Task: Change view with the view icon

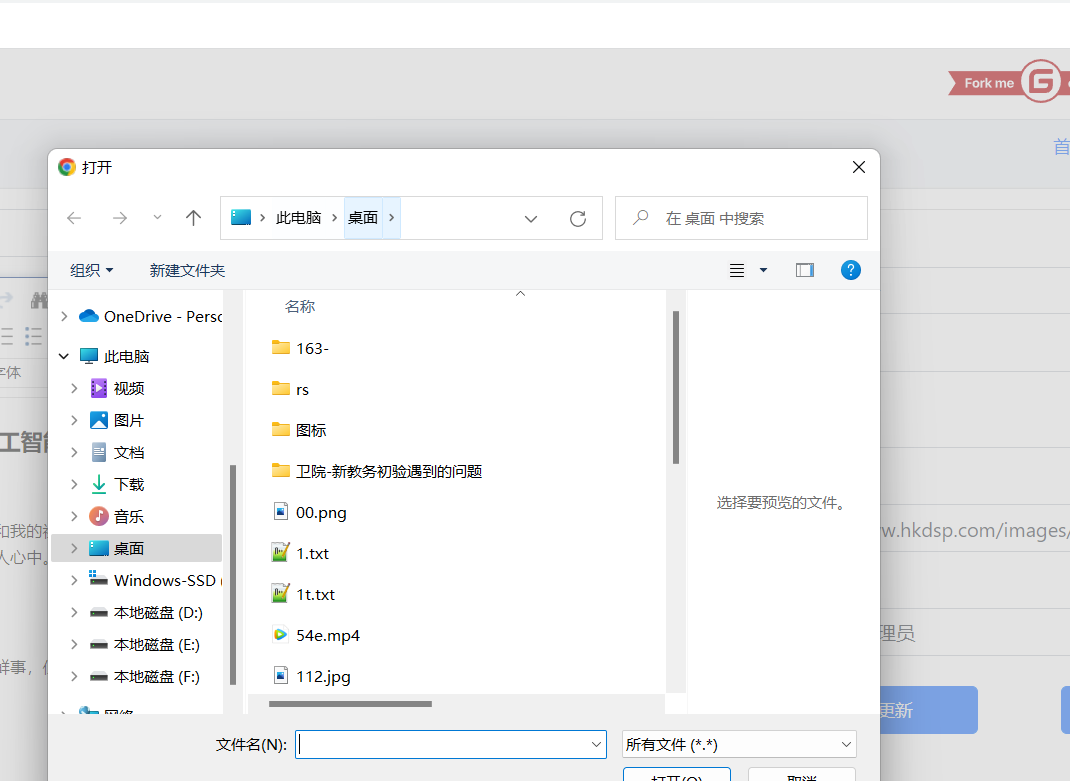Action: 737,270
